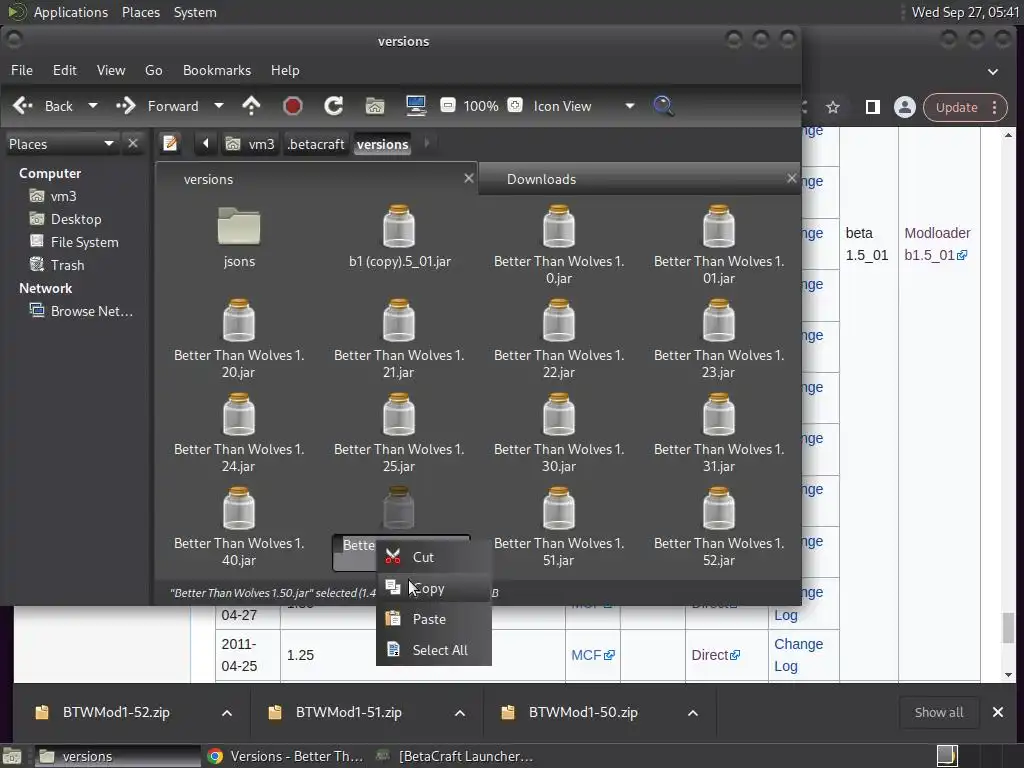The height and width of the screenshot is (768, 1024).
Task: Select Better Than Wolves 1.22.jar icon
Action: 559,321
